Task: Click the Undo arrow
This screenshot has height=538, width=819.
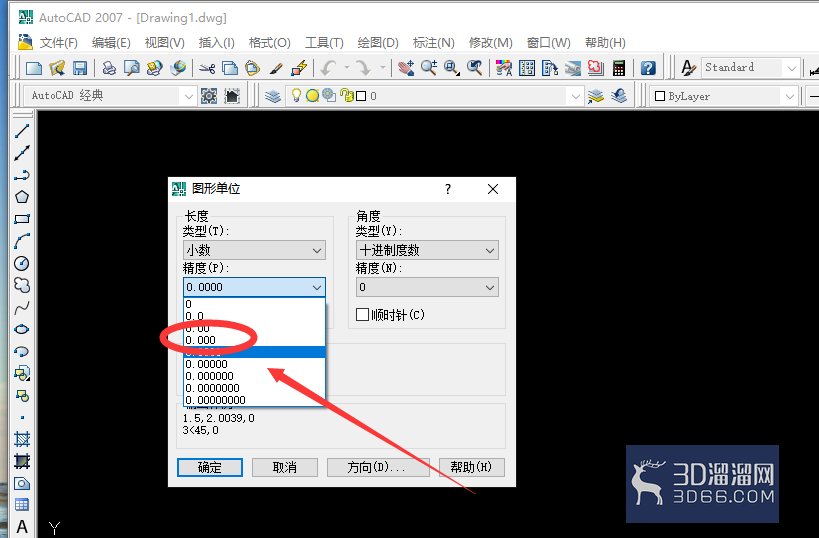Action: [329, 68]
